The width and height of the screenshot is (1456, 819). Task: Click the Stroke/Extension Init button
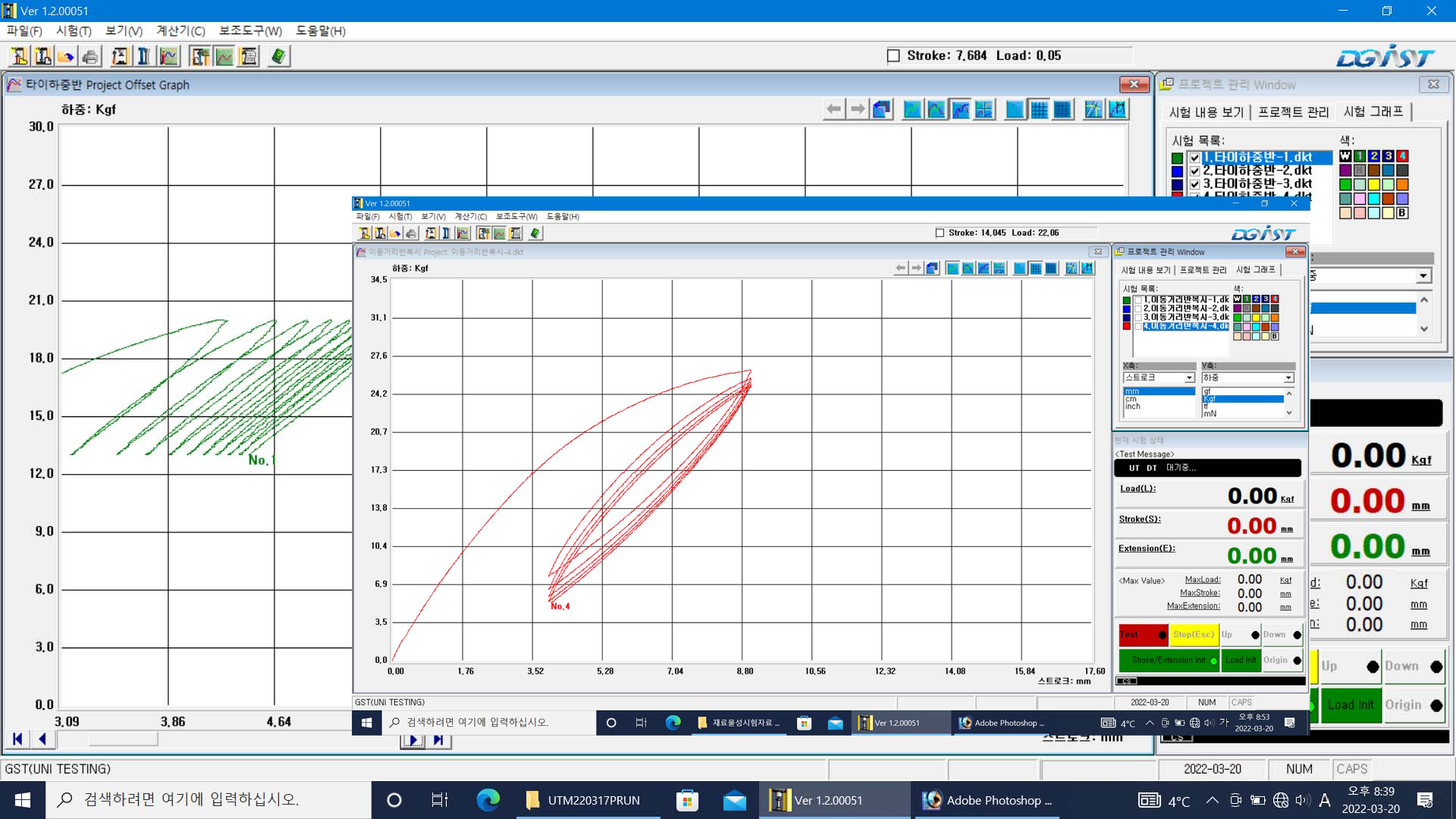click(x=1169, y=661)
